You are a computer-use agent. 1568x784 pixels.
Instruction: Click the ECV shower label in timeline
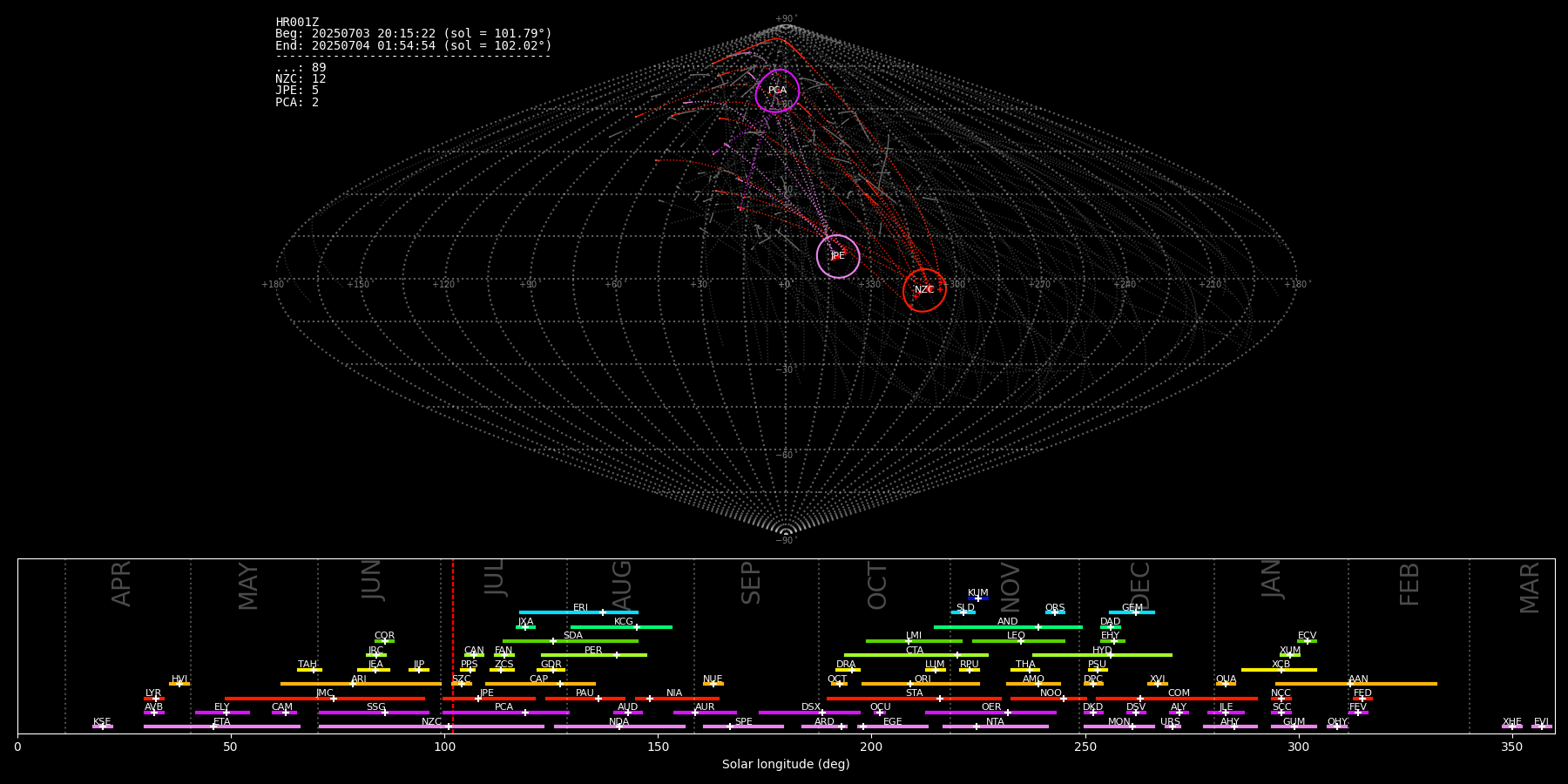click(x=1308, y=636)
